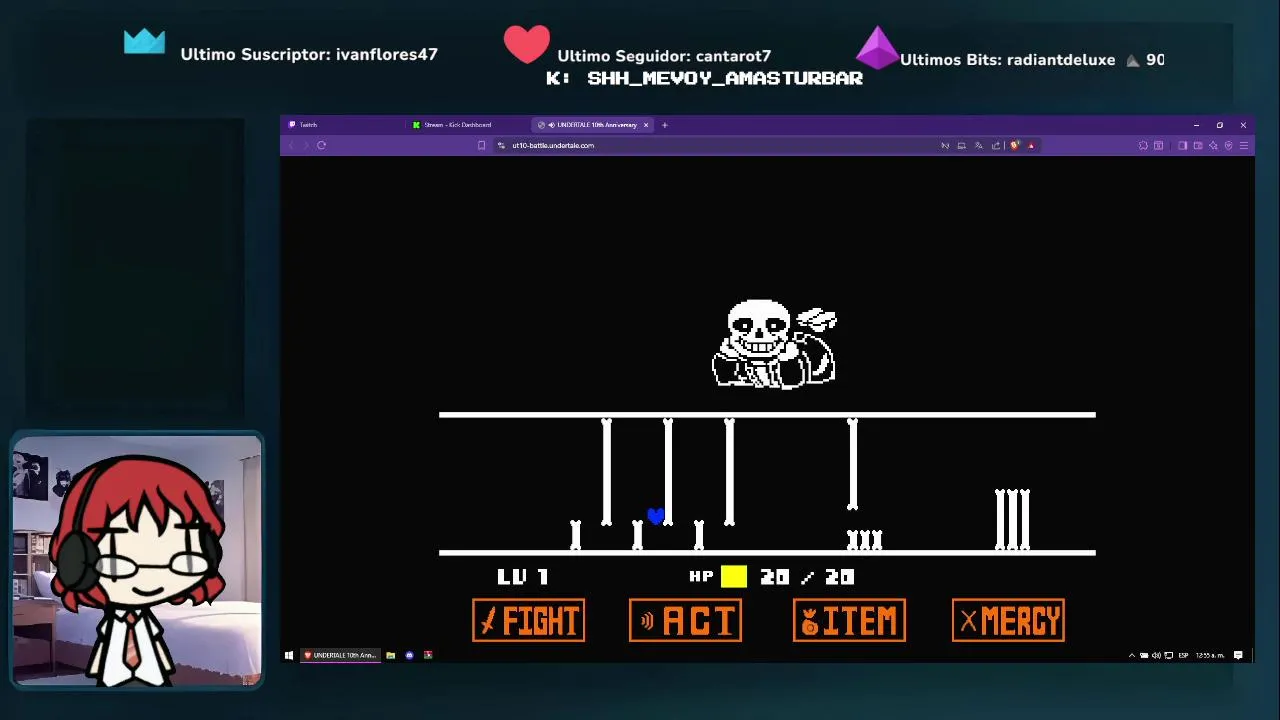This screenshot has width=1280, height=720.
Task: Open the volume icon in system tray
Action: [1156, 655]
